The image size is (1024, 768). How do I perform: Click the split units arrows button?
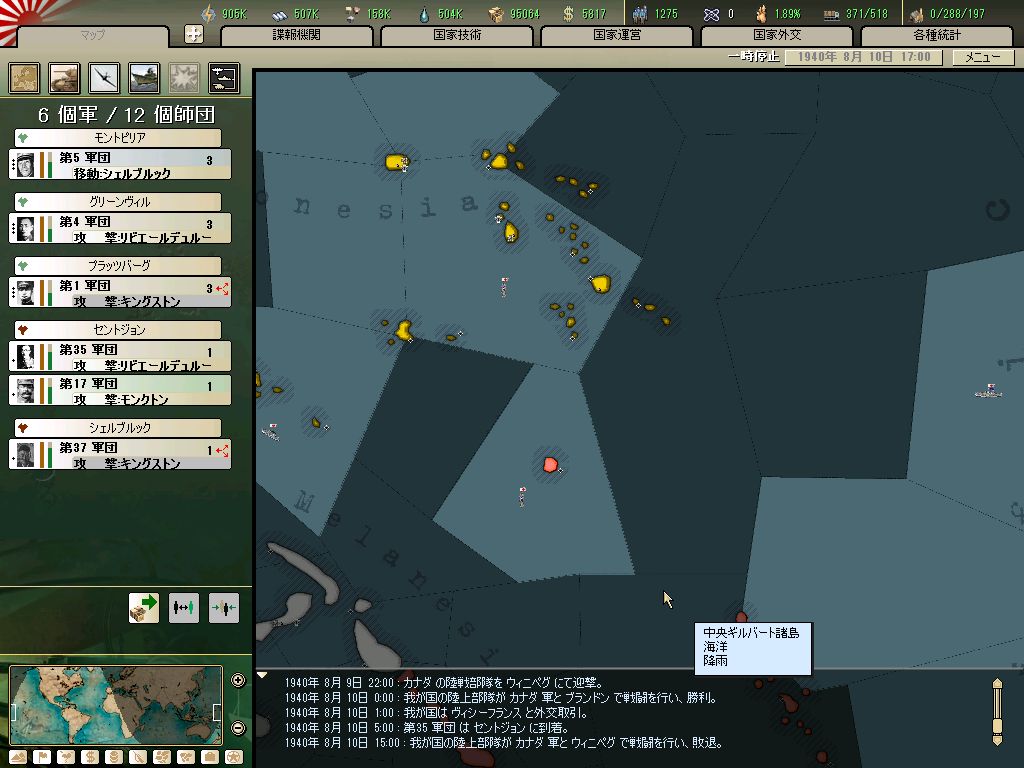184,607
